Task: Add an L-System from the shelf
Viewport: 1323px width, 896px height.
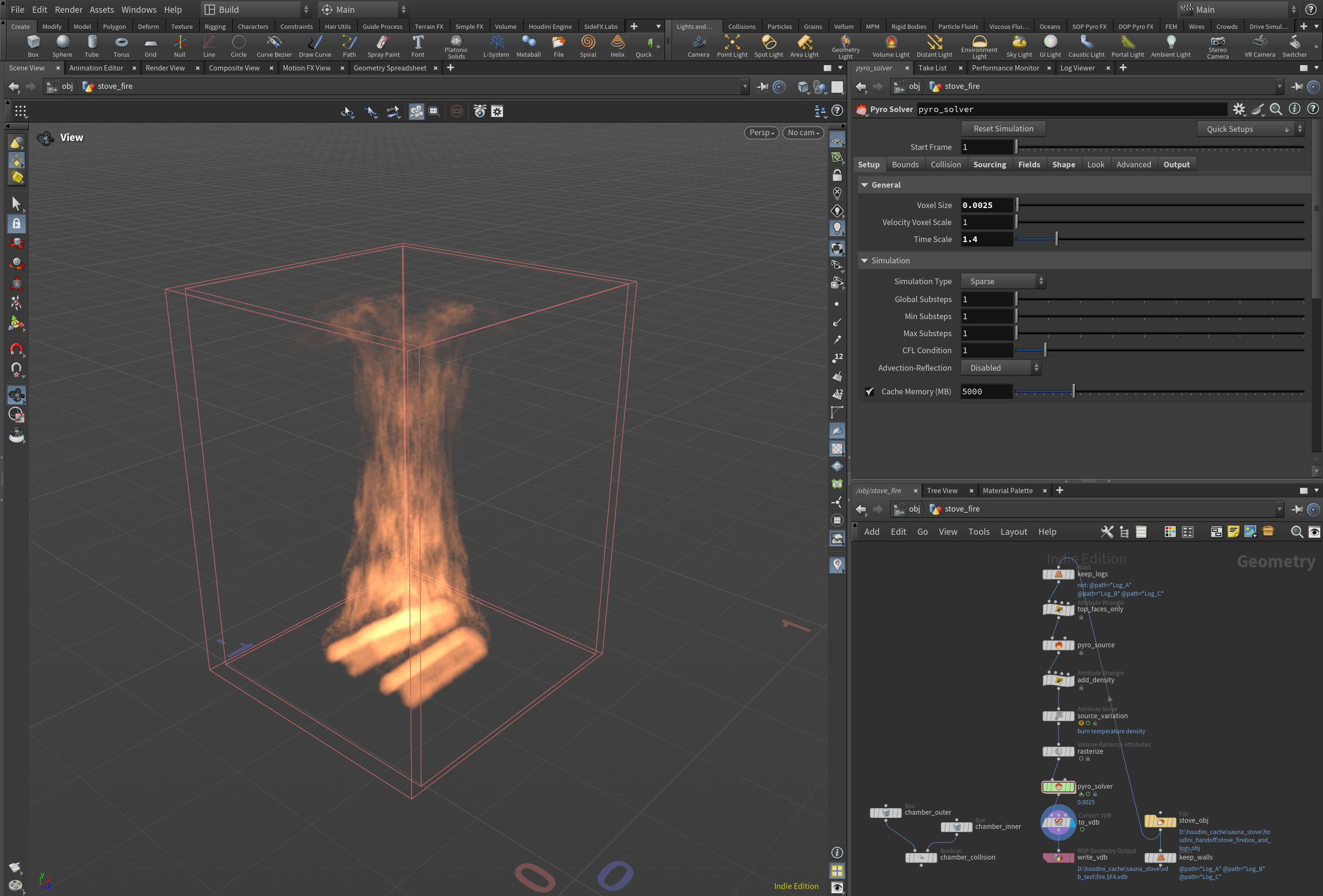Action: click(496, 46)
